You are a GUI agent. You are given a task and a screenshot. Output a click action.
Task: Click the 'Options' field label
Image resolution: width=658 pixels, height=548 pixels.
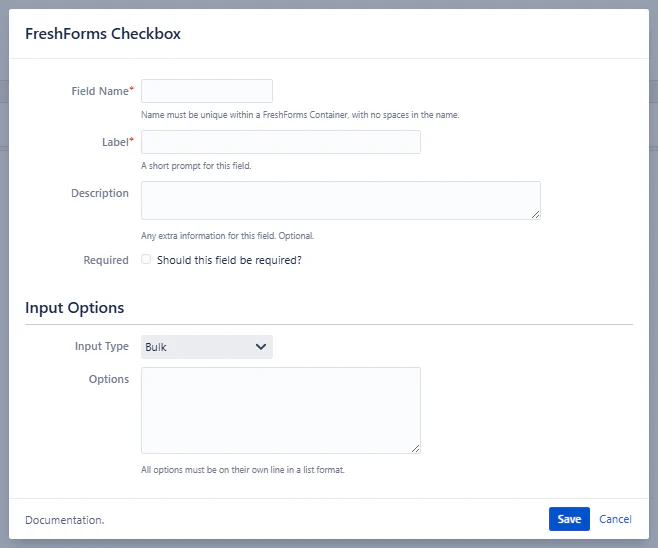pyautogui.click(x=108, y=379)
